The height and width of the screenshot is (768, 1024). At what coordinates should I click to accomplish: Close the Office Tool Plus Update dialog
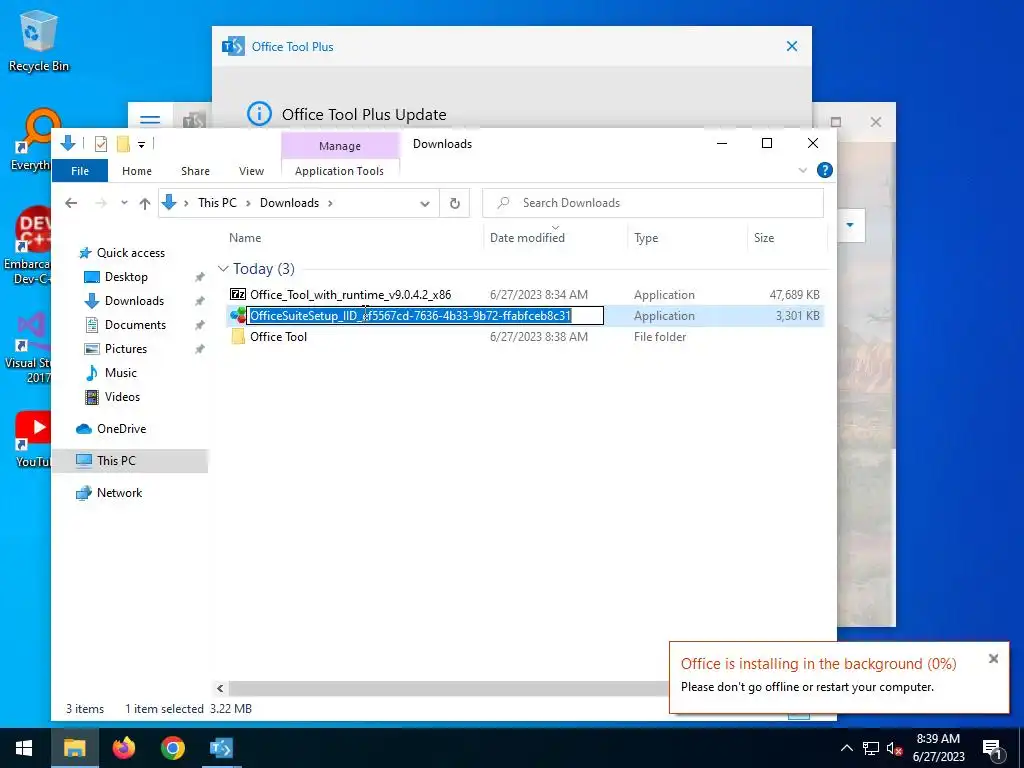(x=792, y=46)
